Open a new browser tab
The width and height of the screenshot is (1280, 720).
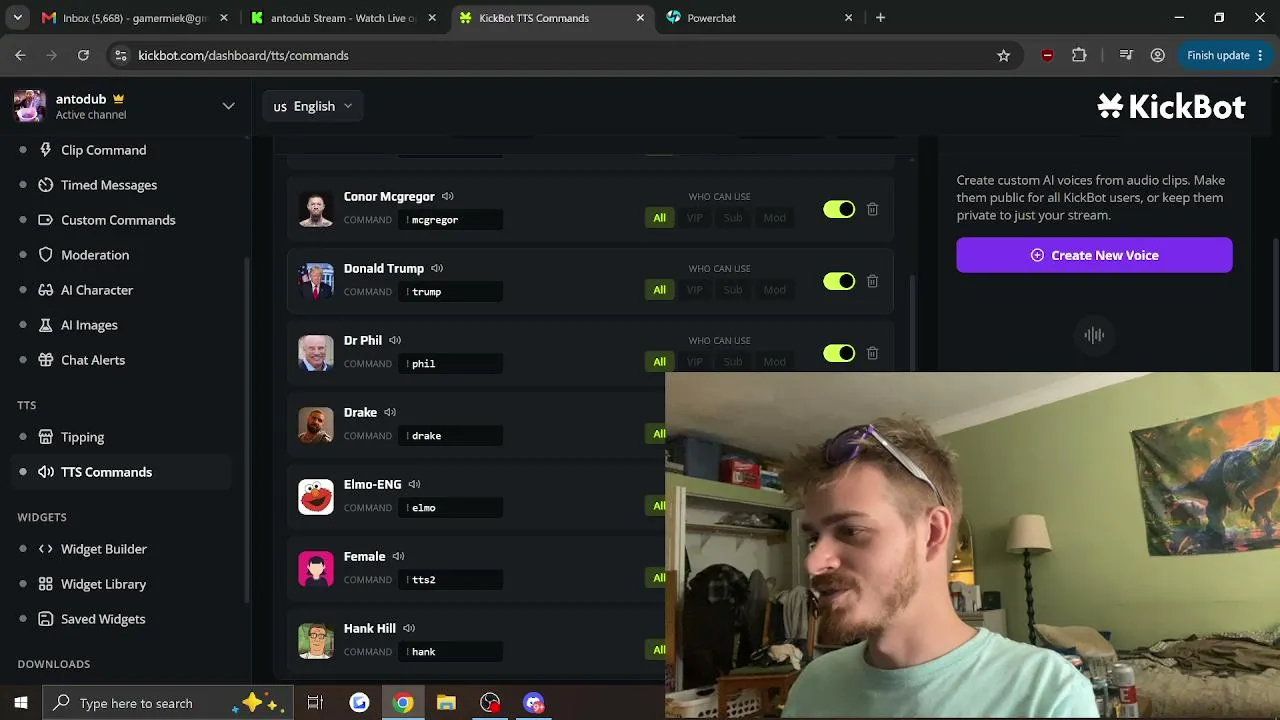tap(880, 18)
